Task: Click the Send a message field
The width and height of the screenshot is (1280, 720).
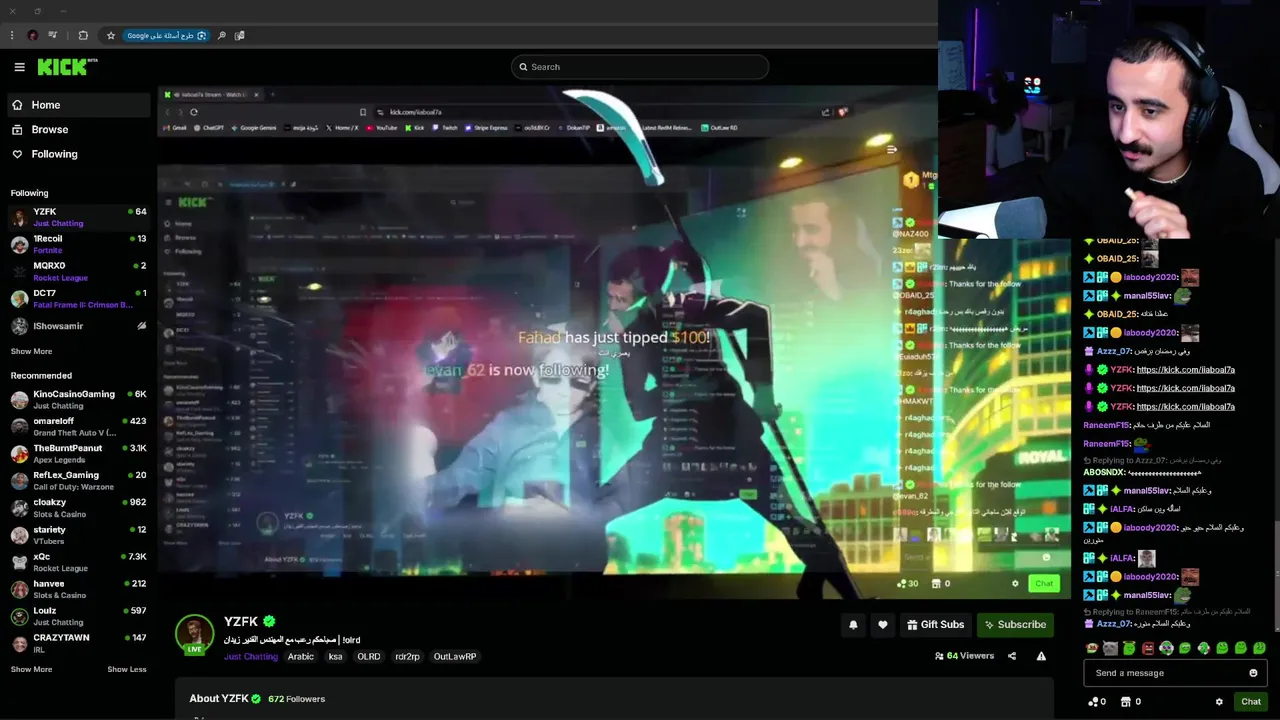Action: (1175, 673)
